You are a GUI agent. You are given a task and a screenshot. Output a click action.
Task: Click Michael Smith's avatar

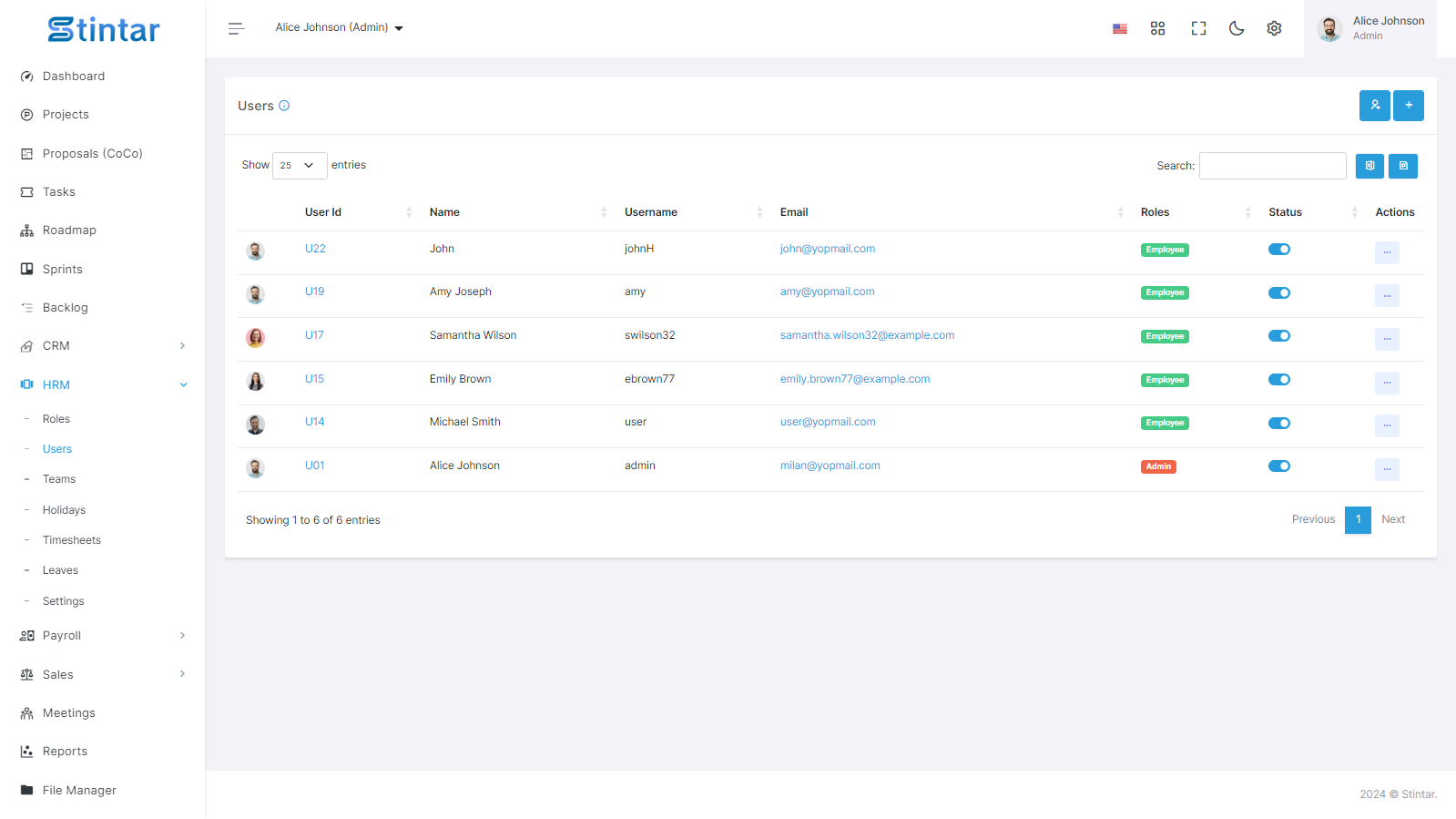[256, 425]
